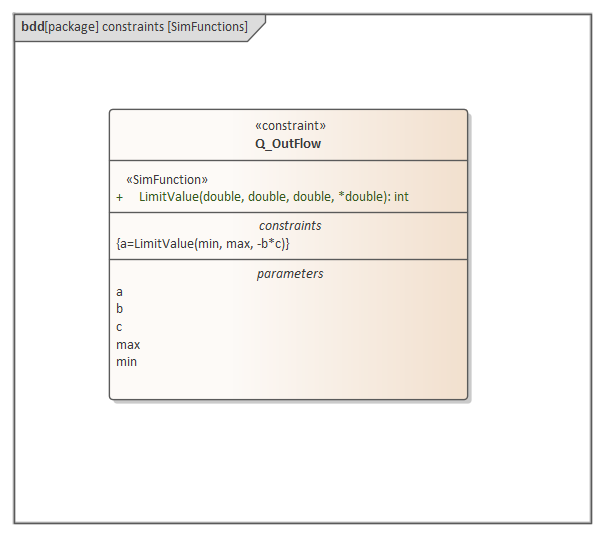Click empty canvas area below the Q_OutFlow block
The image size is (607, 538).
click(x=288, y=460)
